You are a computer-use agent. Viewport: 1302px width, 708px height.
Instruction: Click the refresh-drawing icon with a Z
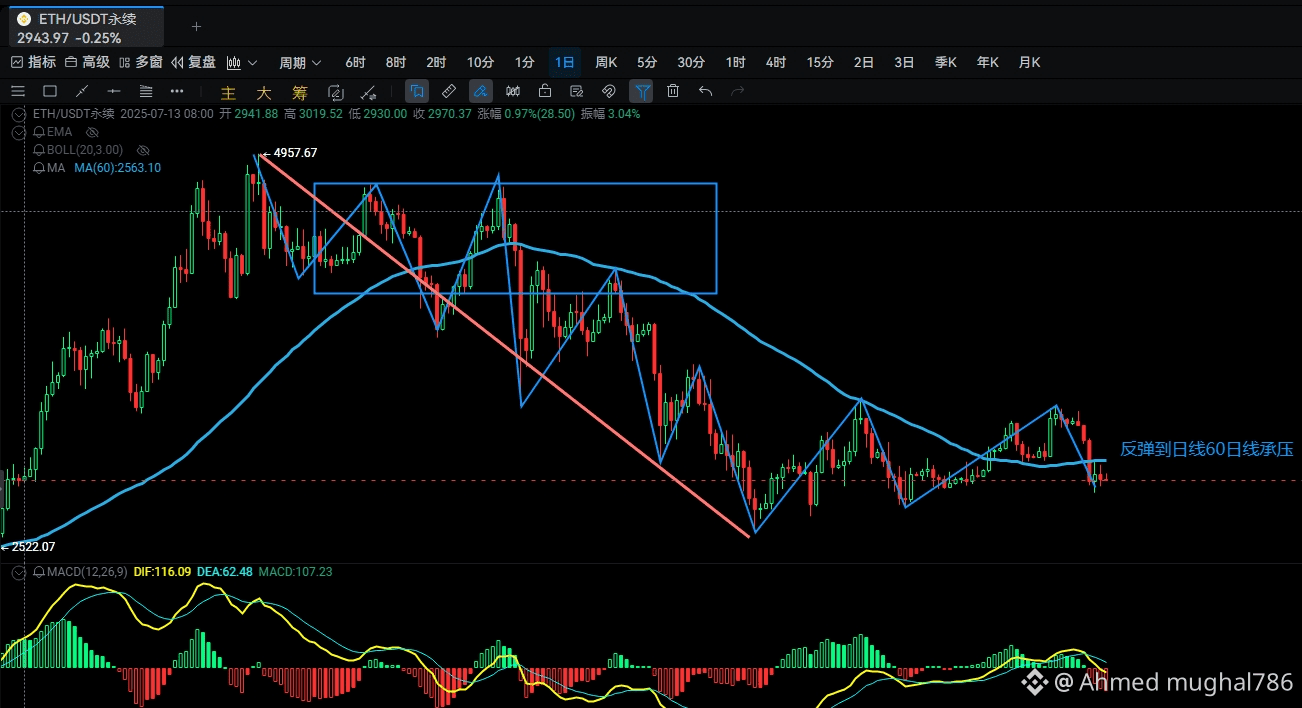click(x=335, y=92)
